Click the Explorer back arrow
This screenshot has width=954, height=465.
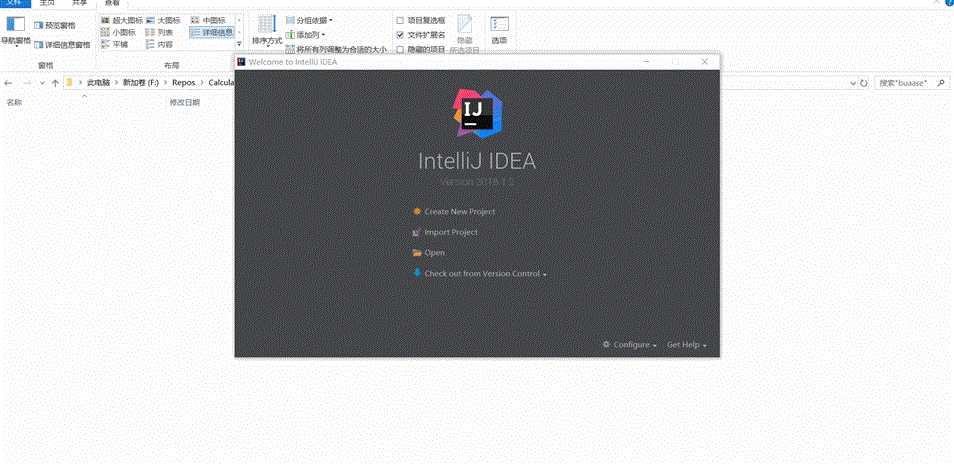(9, 83)
